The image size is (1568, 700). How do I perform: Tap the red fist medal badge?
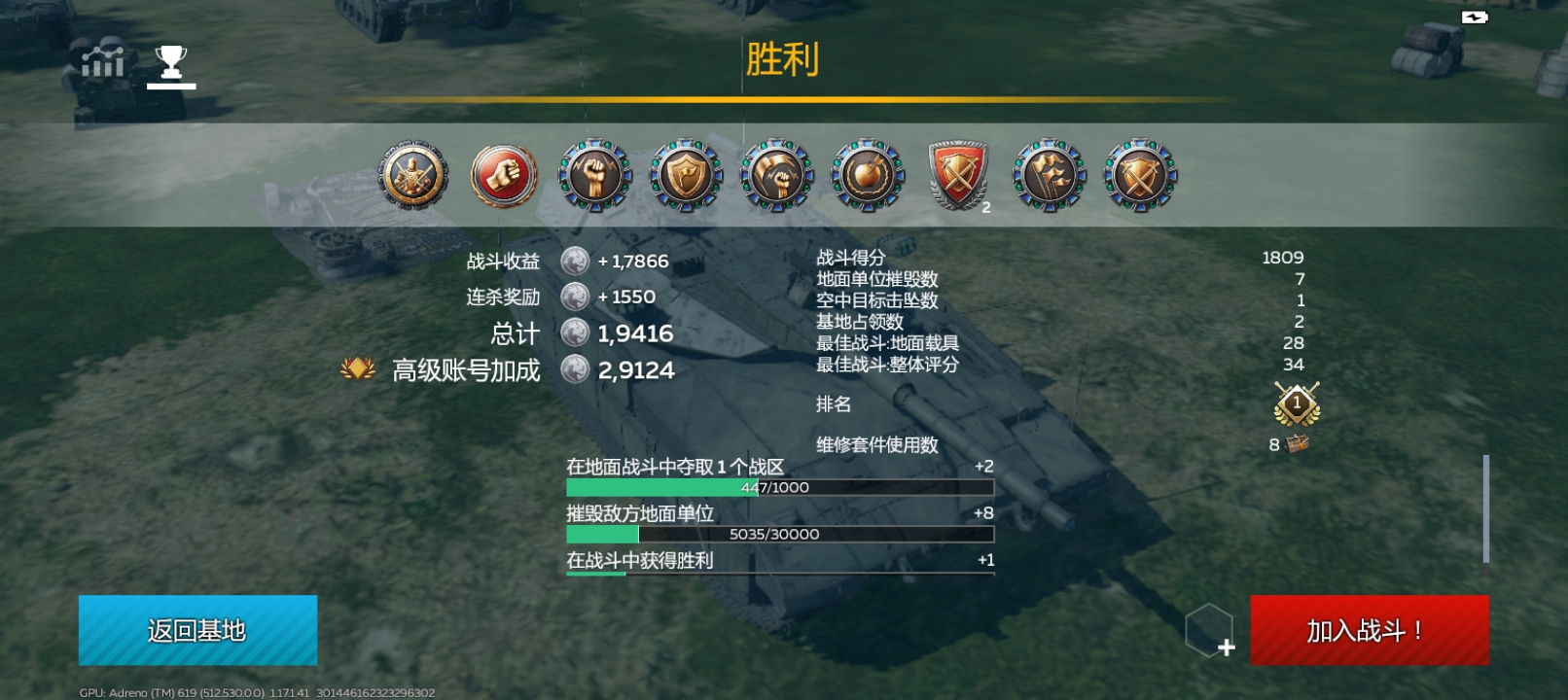[x=504, y=176]
